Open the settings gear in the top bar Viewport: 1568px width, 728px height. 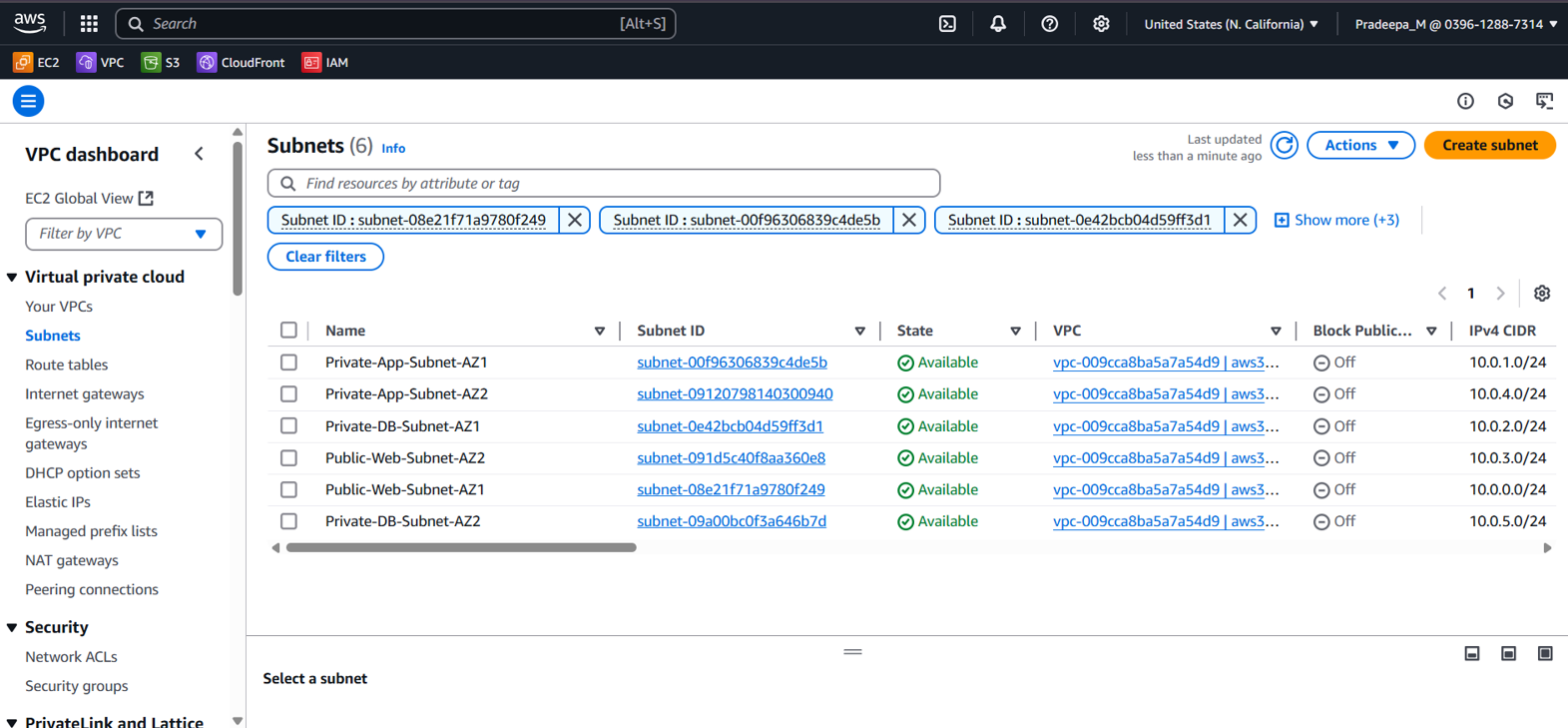click(1101, 24)
